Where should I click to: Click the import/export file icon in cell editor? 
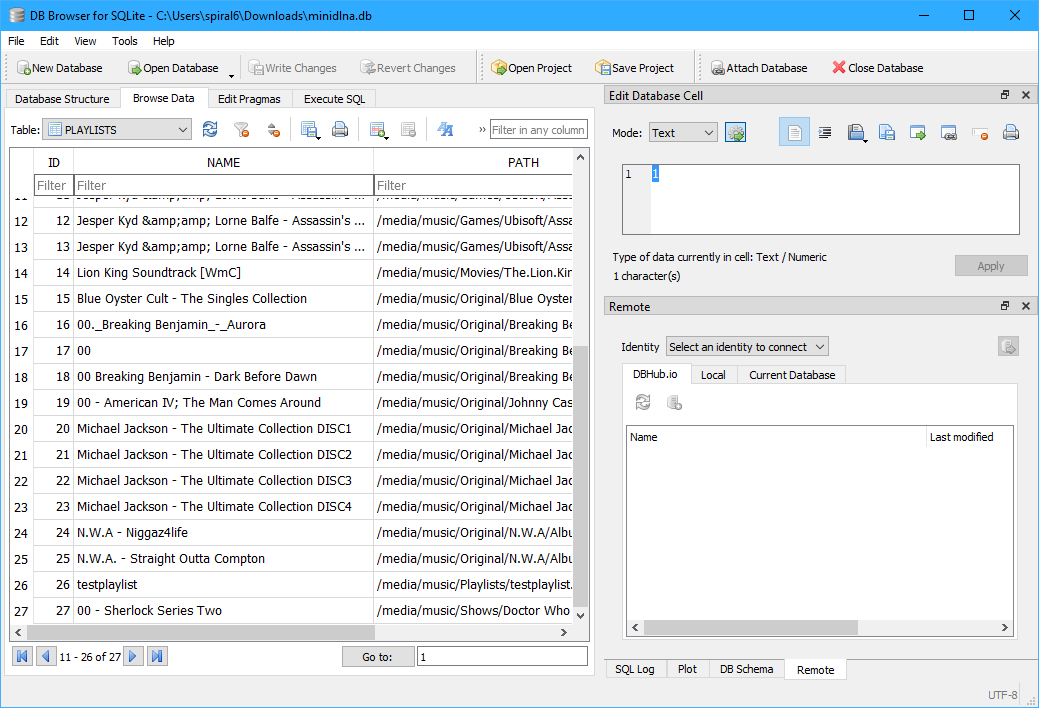coord(887,133)
